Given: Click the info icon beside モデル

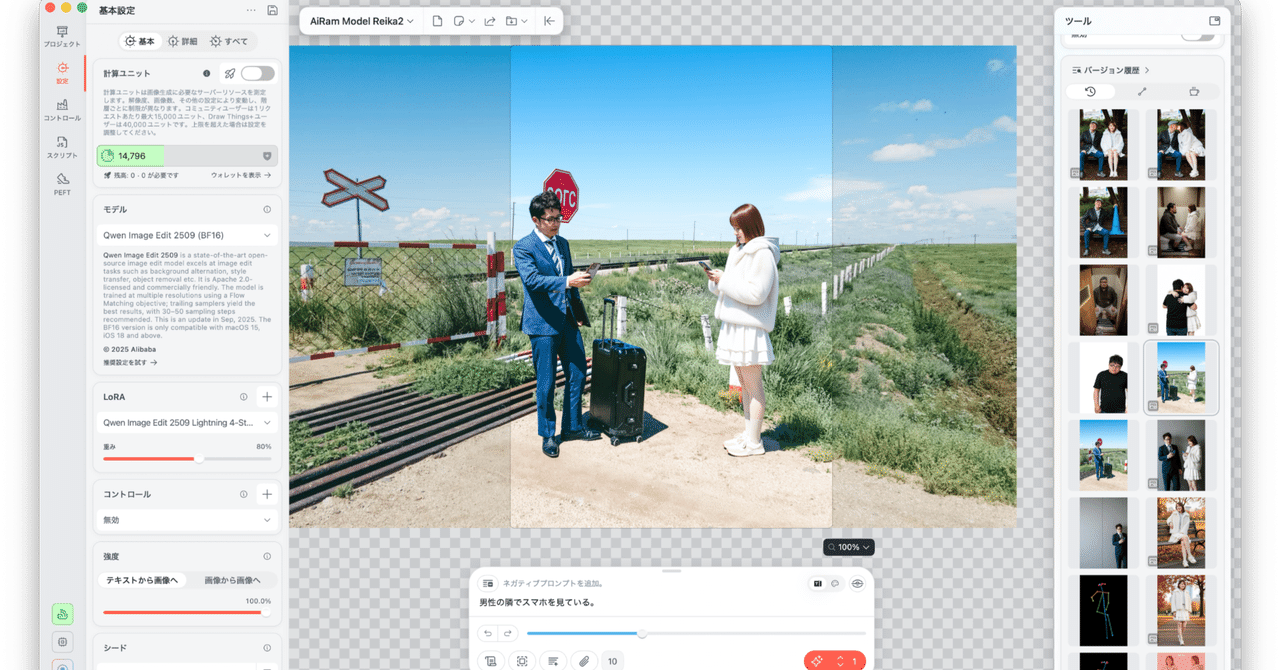Looking at the screenshot, I should pyautogui.click(x=267, y=210).
